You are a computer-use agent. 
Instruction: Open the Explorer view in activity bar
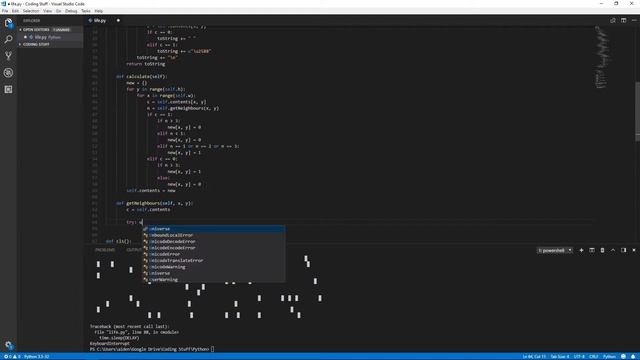click(8, 23)
